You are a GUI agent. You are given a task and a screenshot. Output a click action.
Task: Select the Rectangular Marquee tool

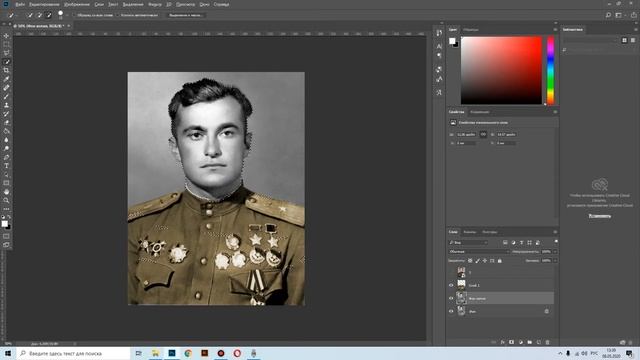(6, 44)
